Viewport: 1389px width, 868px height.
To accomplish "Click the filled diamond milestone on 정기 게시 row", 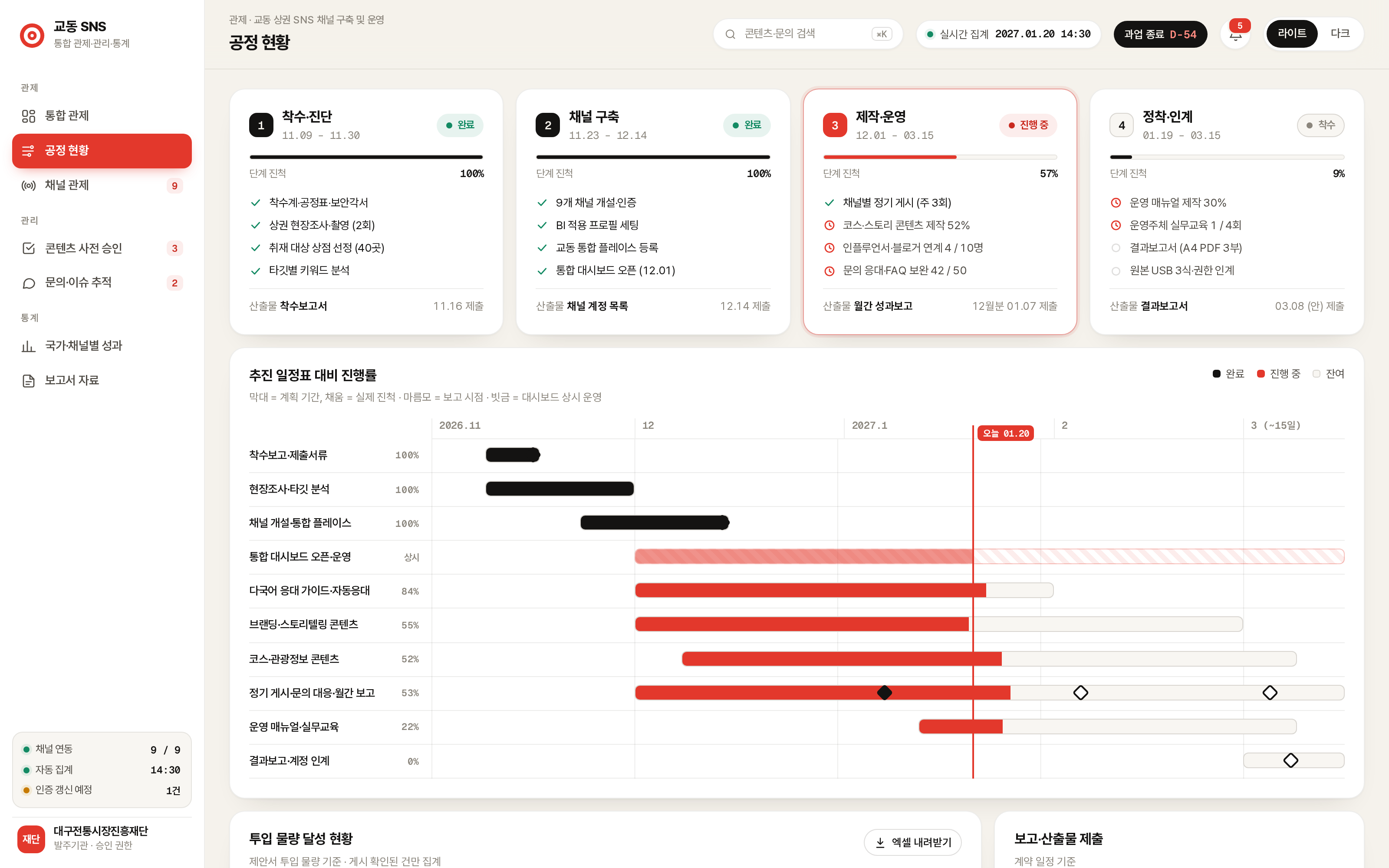I will pyautogui.click(x=885, y=693).
